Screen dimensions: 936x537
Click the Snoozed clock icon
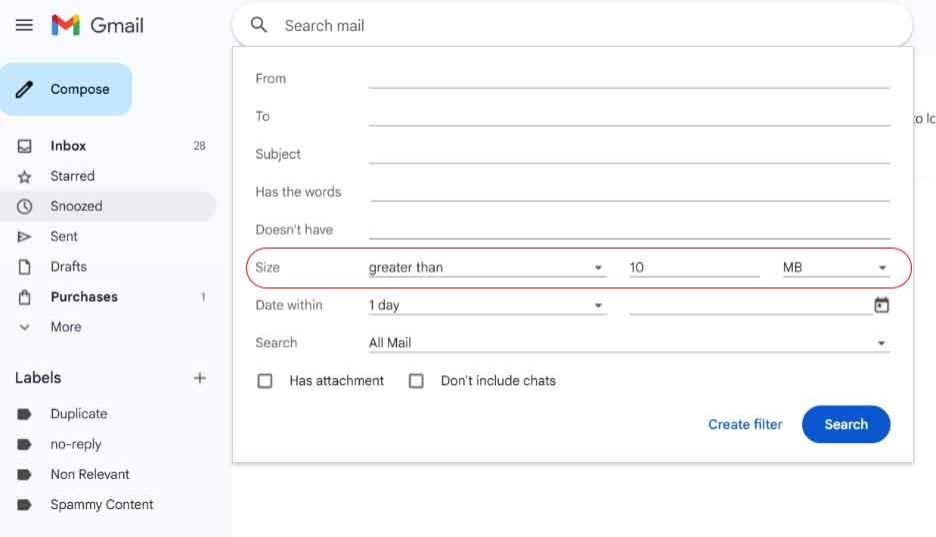(x=25, y=207)
